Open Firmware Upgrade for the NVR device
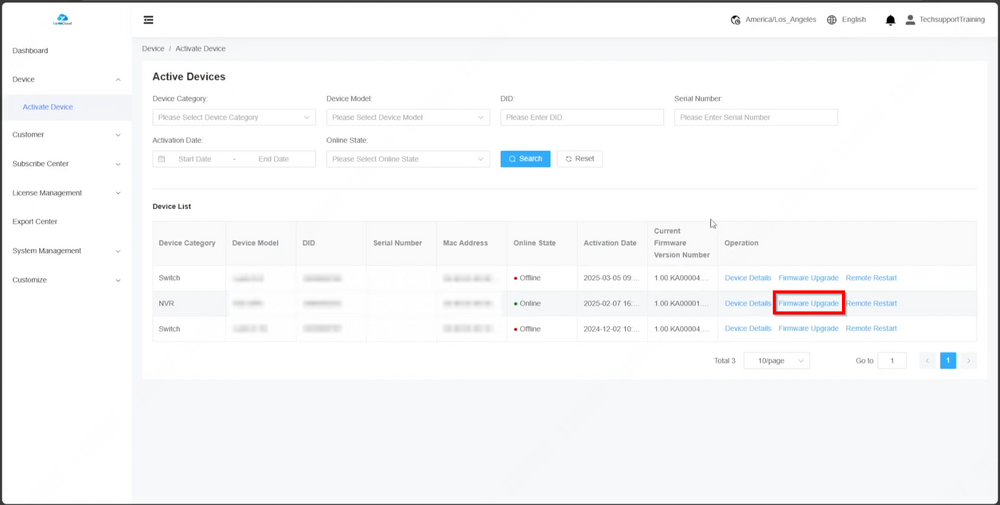 [808, 303]
